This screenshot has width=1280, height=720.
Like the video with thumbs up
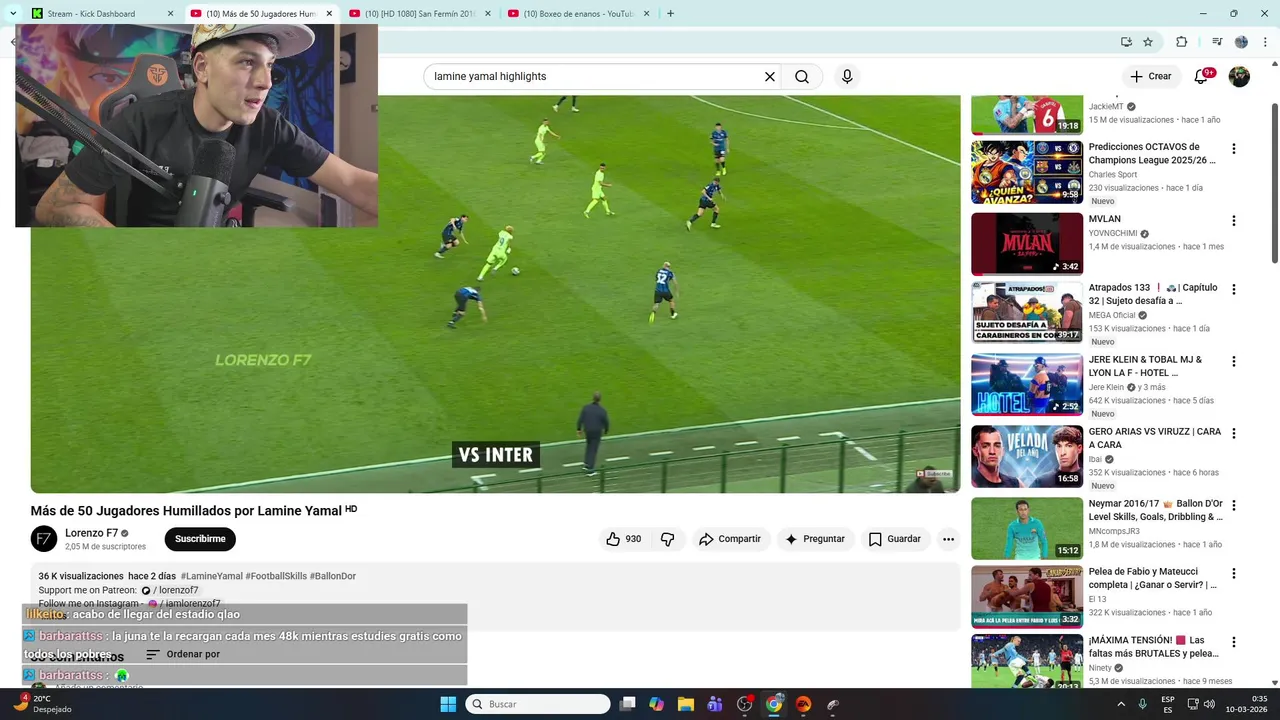pyautogui.click(x=623, y=539)
